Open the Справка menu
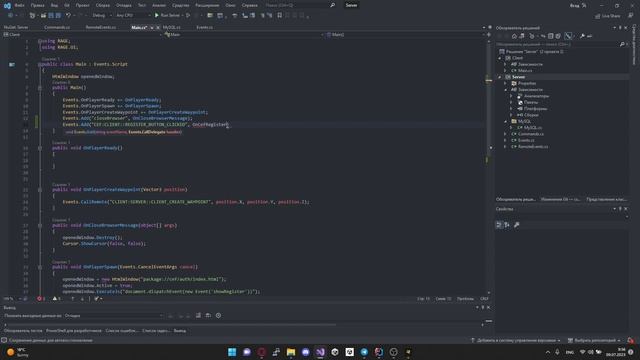Image resolution: width=640 pixels, height=360 pixels. point(249,5)
